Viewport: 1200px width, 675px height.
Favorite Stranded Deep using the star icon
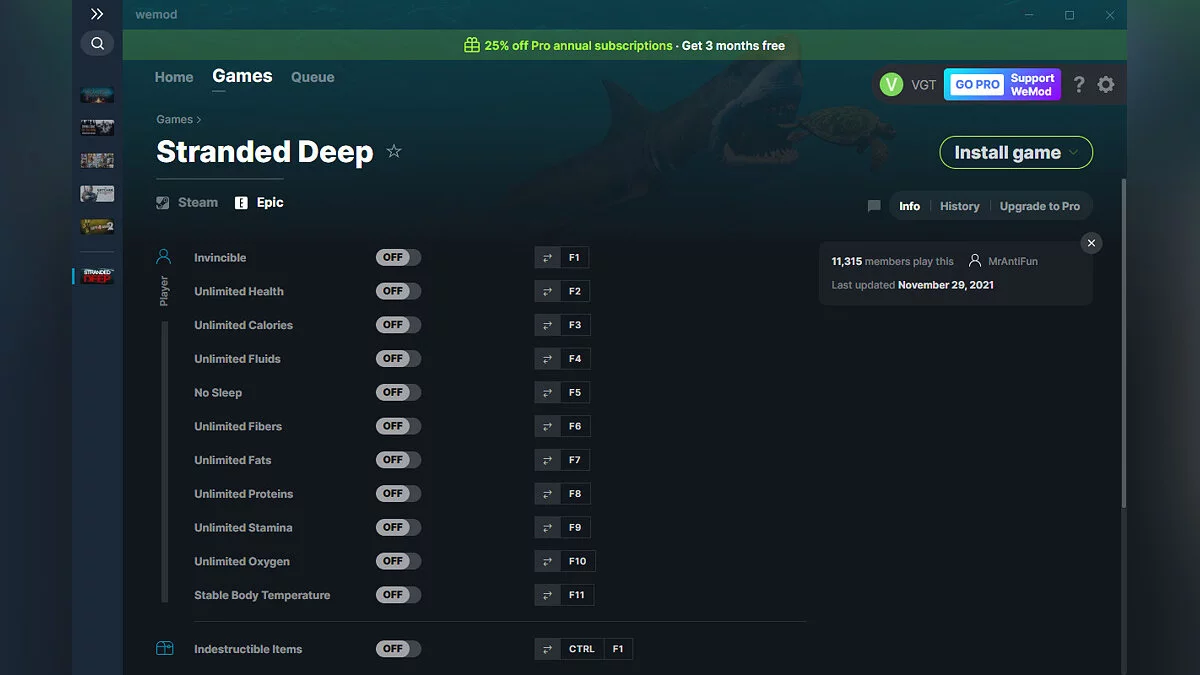[393, 152]
